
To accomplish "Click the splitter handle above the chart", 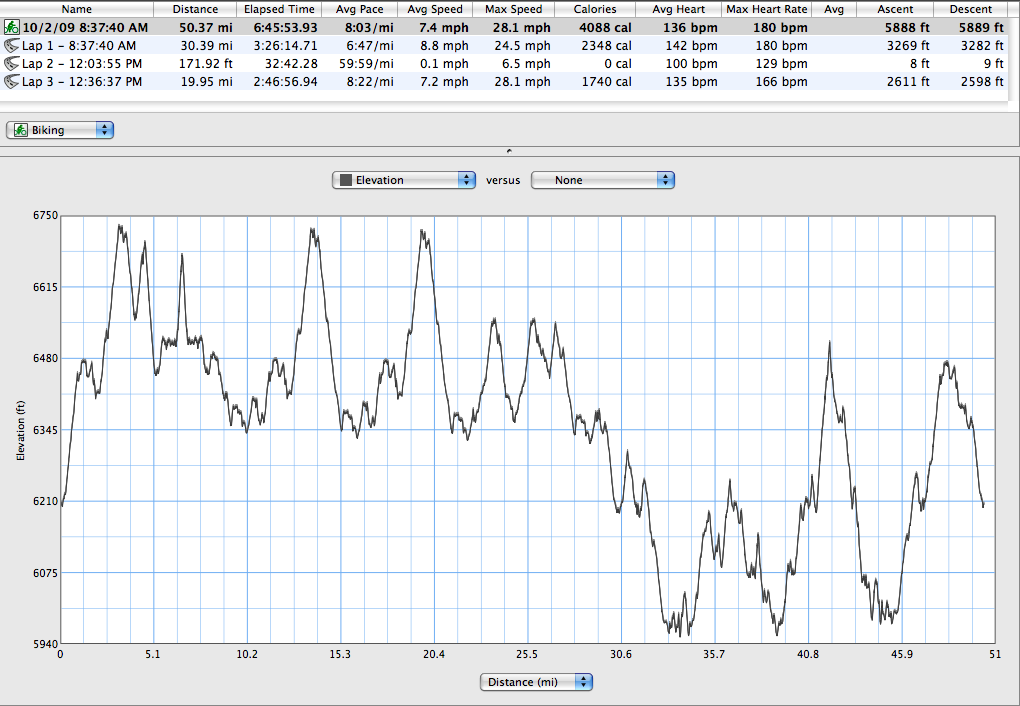I will pyautogui.click(x=510, y=150).
